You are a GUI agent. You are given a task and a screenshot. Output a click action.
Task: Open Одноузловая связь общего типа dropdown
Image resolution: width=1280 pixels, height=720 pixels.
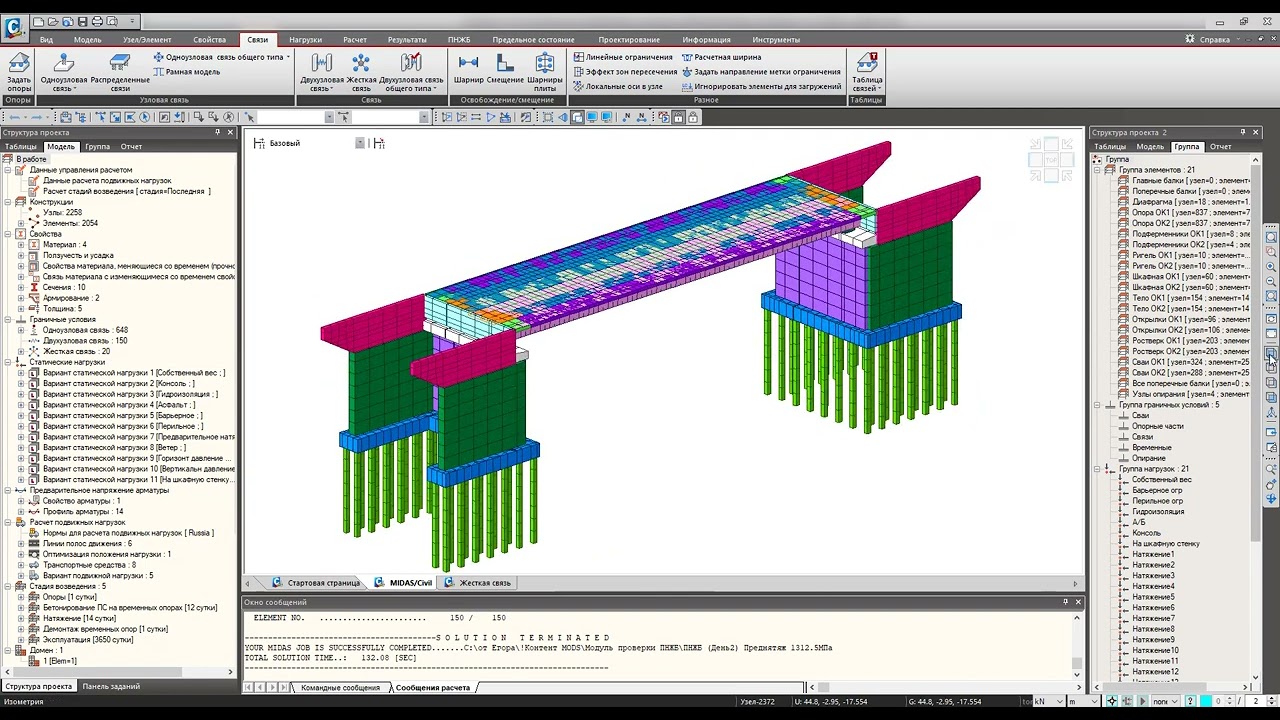click(288, 57)
